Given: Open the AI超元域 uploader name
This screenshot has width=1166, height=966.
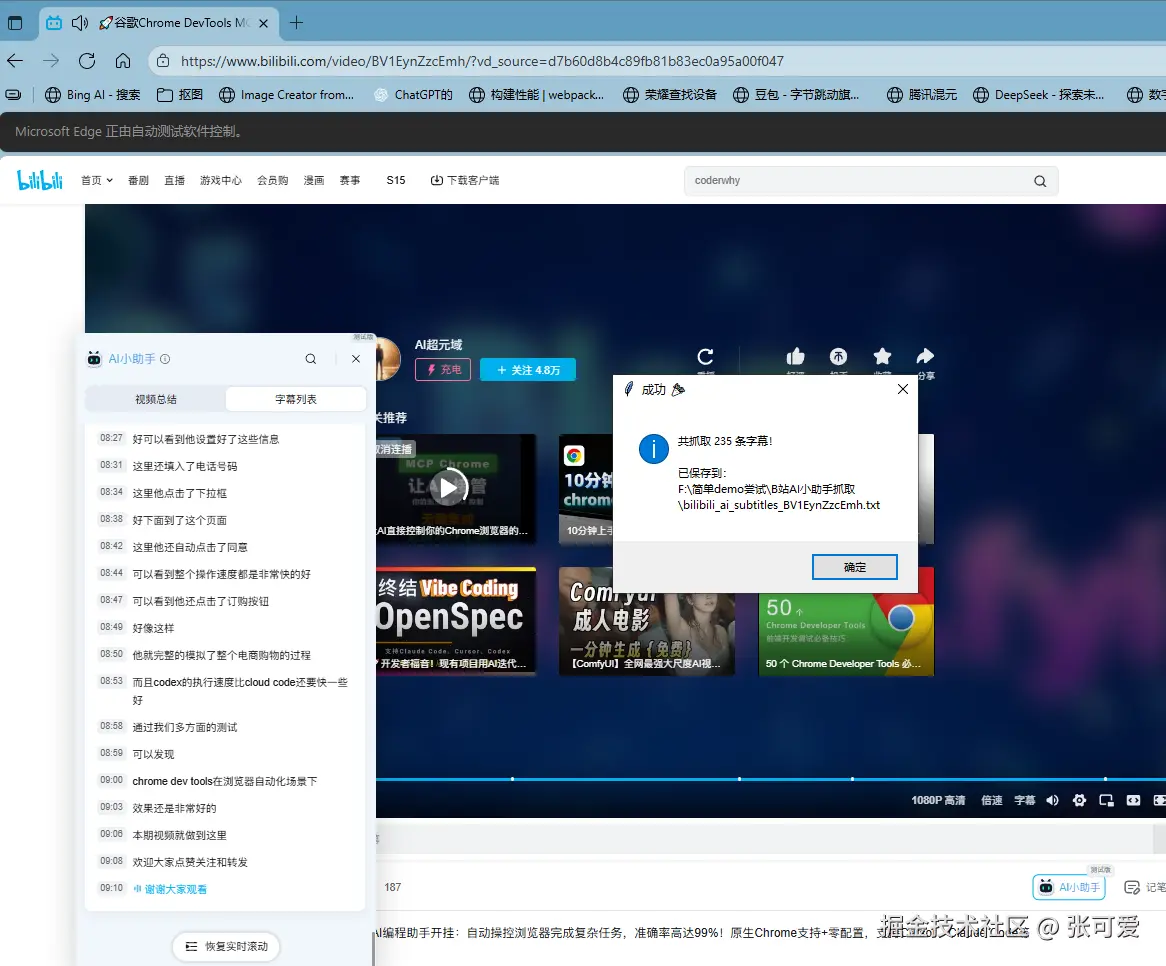Looking at the screenshot, I should coord(438,344).
